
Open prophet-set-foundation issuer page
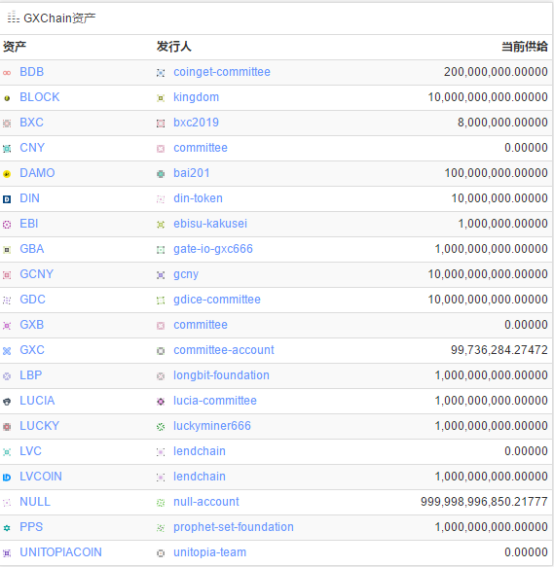click(233, 527)
